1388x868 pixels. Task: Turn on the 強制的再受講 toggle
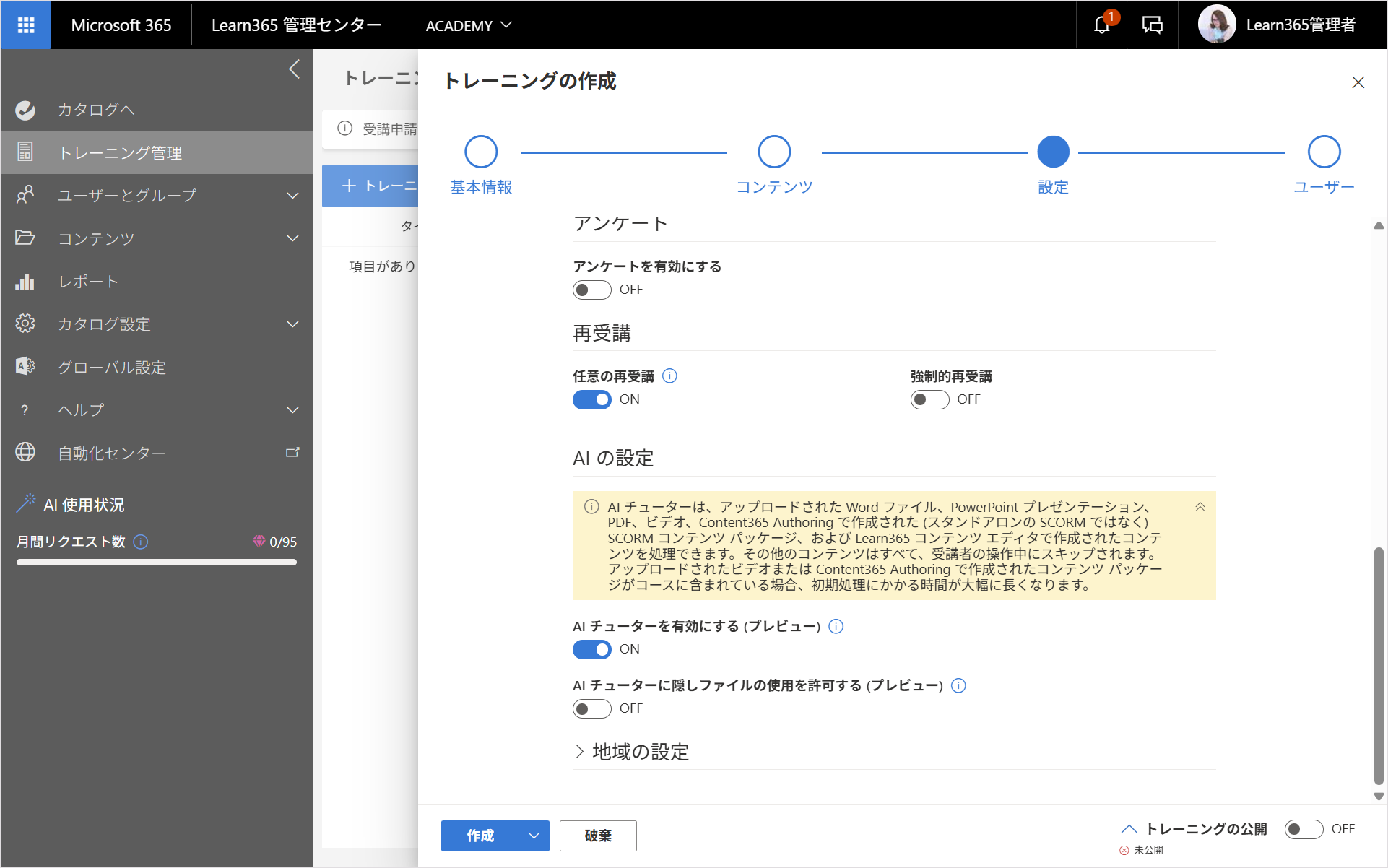pos(929,399)
